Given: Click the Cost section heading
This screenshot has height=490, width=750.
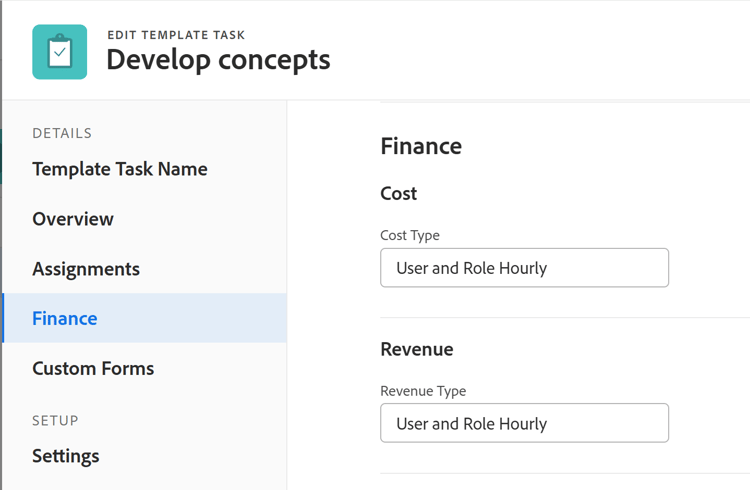Looking at the screenshot, I should [399, 193].
